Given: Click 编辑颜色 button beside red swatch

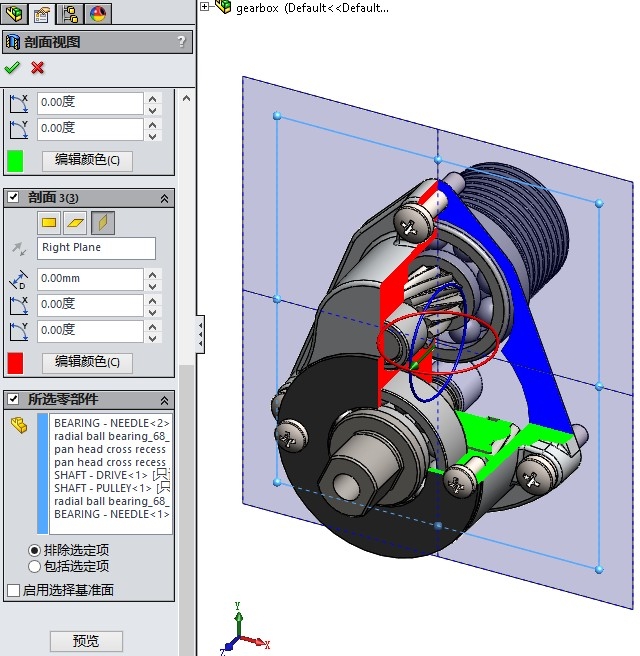Looking at the screenshot, I should tap(87, 362).
